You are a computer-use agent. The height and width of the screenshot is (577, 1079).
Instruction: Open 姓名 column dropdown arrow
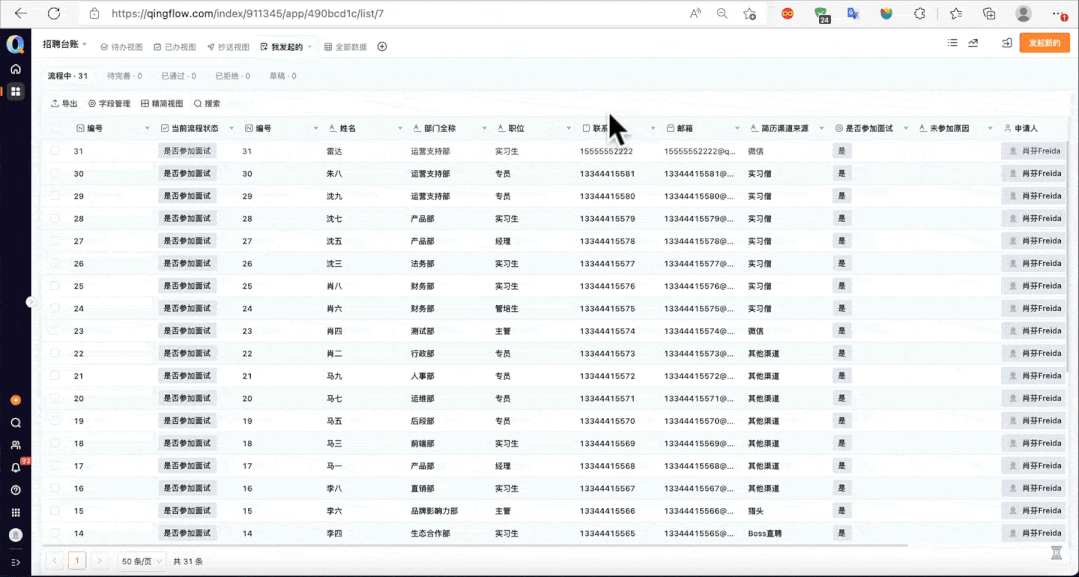click(x=400, y=129)
